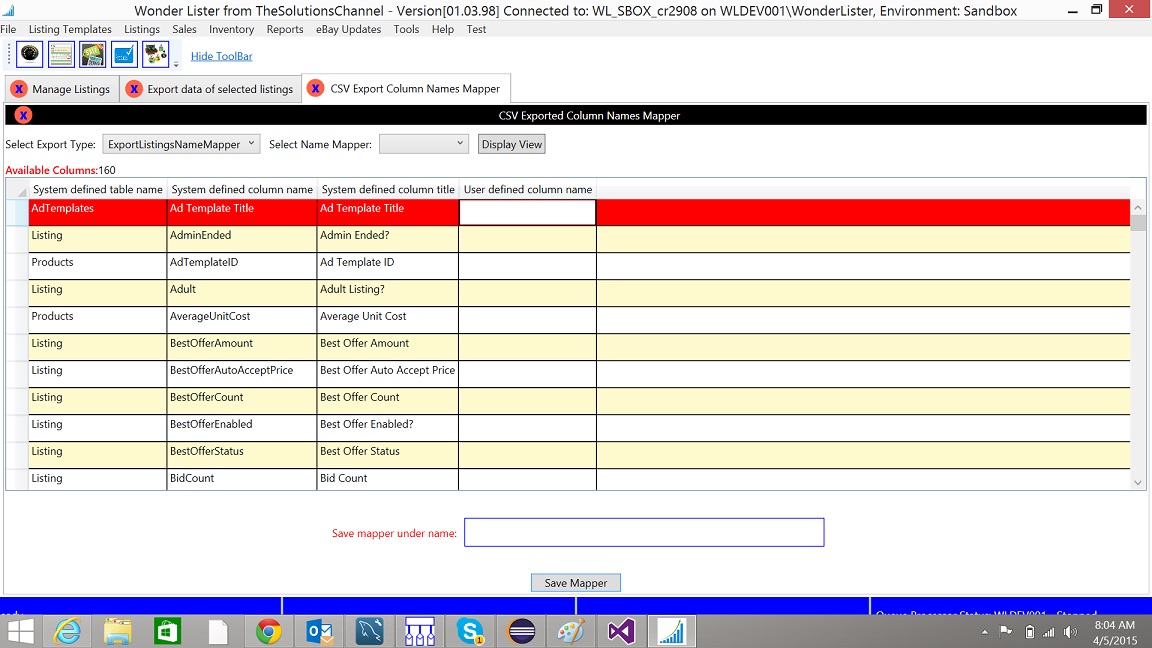Click the taskbar clock showing 8:04 AM
The height and width of the screenshot is (648, 1152).
[1115, 633]
